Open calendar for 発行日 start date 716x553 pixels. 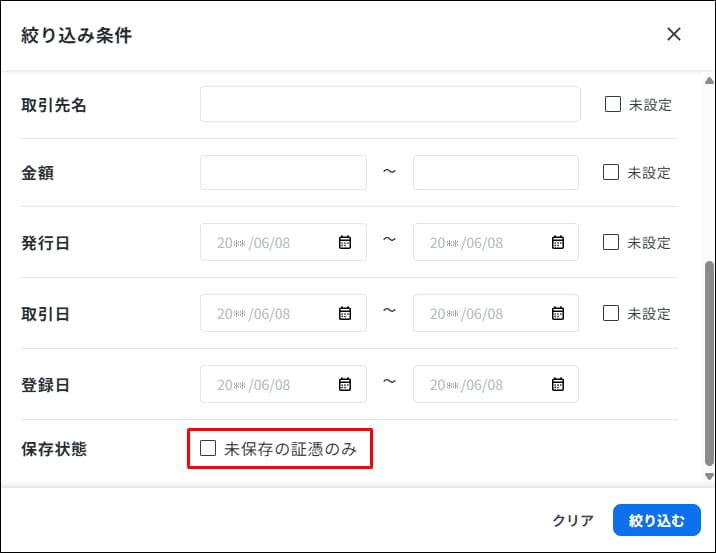pyautogui.click(x=345, y=242)
